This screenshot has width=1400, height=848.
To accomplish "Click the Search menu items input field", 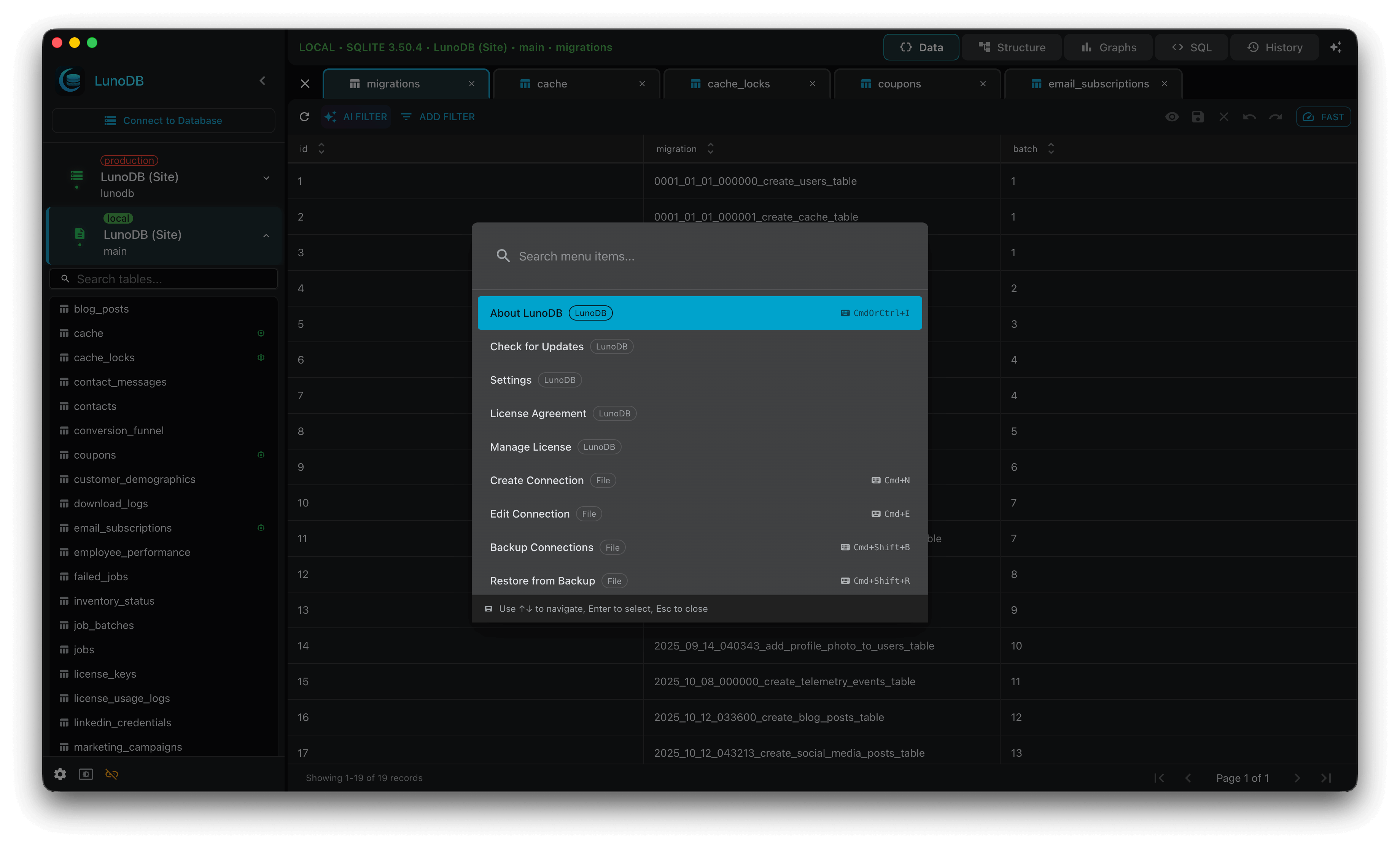I will point(700,256).
